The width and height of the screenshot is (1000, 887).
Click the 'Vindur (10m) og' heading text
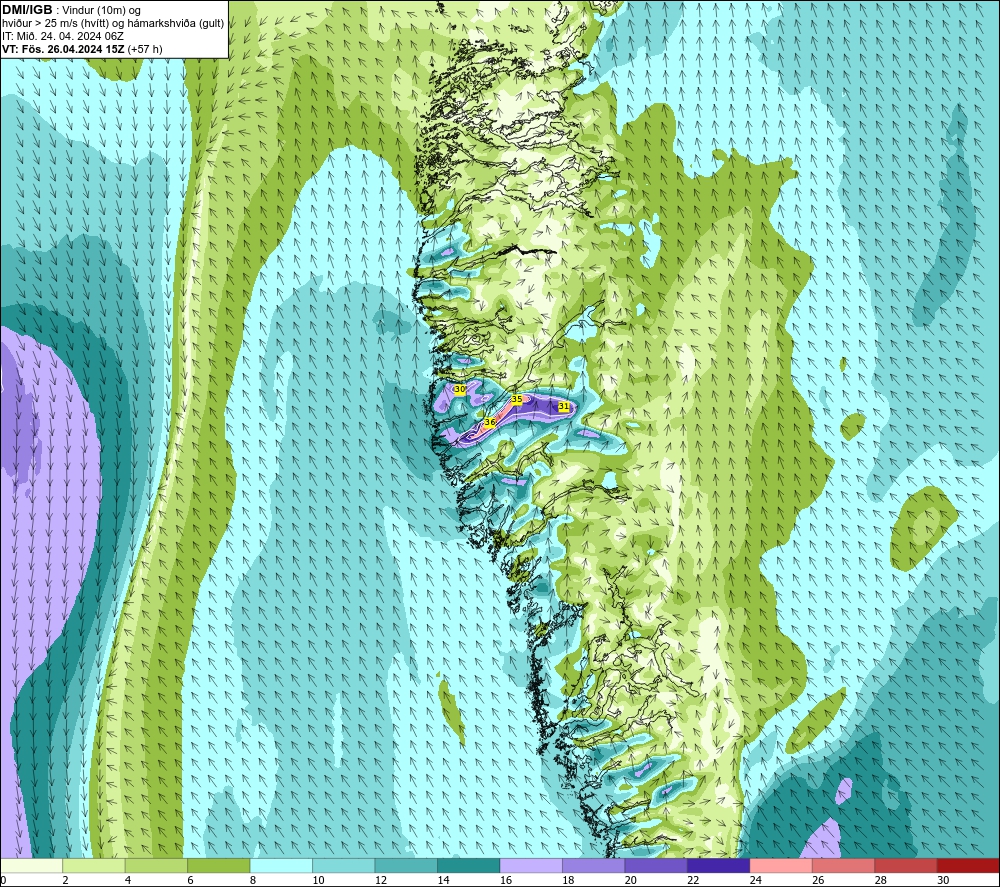pos(101,11)
